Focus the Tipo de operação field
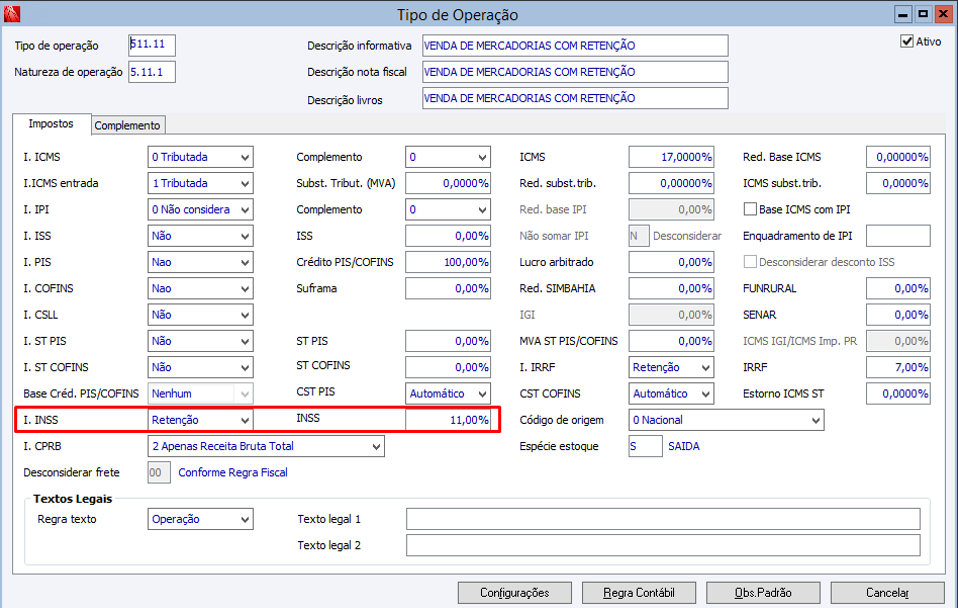 click(152, 45)
